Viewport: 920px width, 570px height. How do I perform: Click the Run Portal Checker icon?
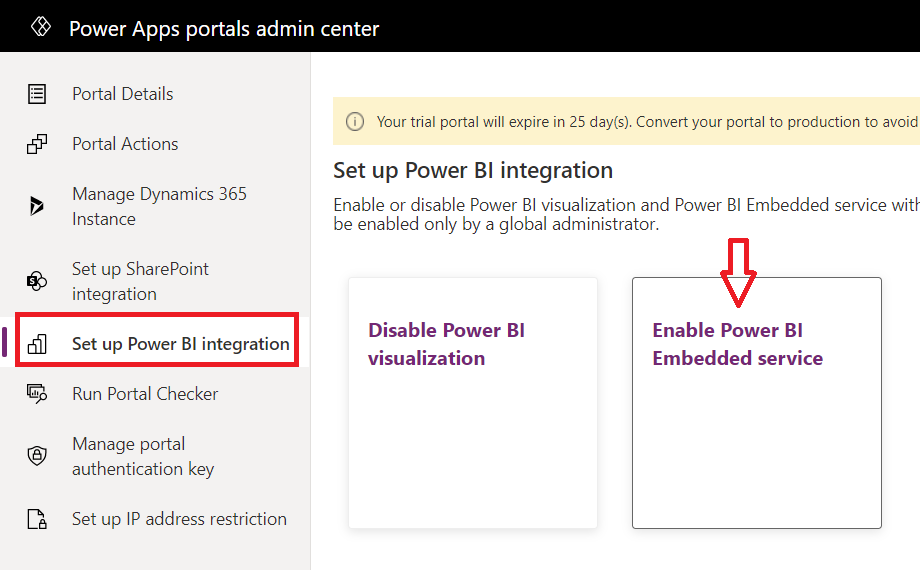[x=37, y=394]
